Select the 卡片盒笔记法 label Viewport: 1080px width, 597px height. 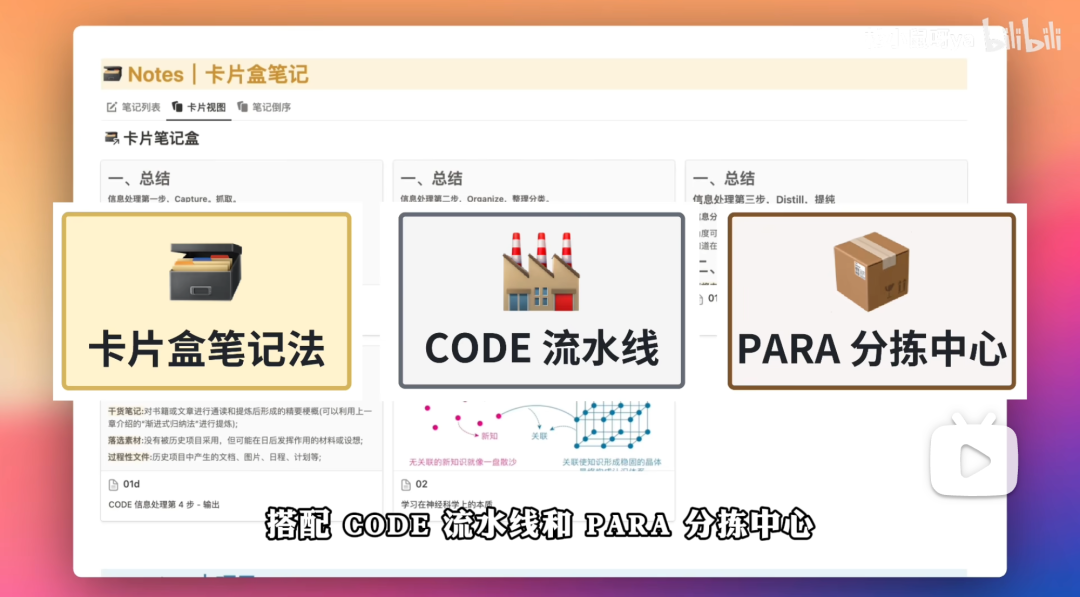click(207, 349)
